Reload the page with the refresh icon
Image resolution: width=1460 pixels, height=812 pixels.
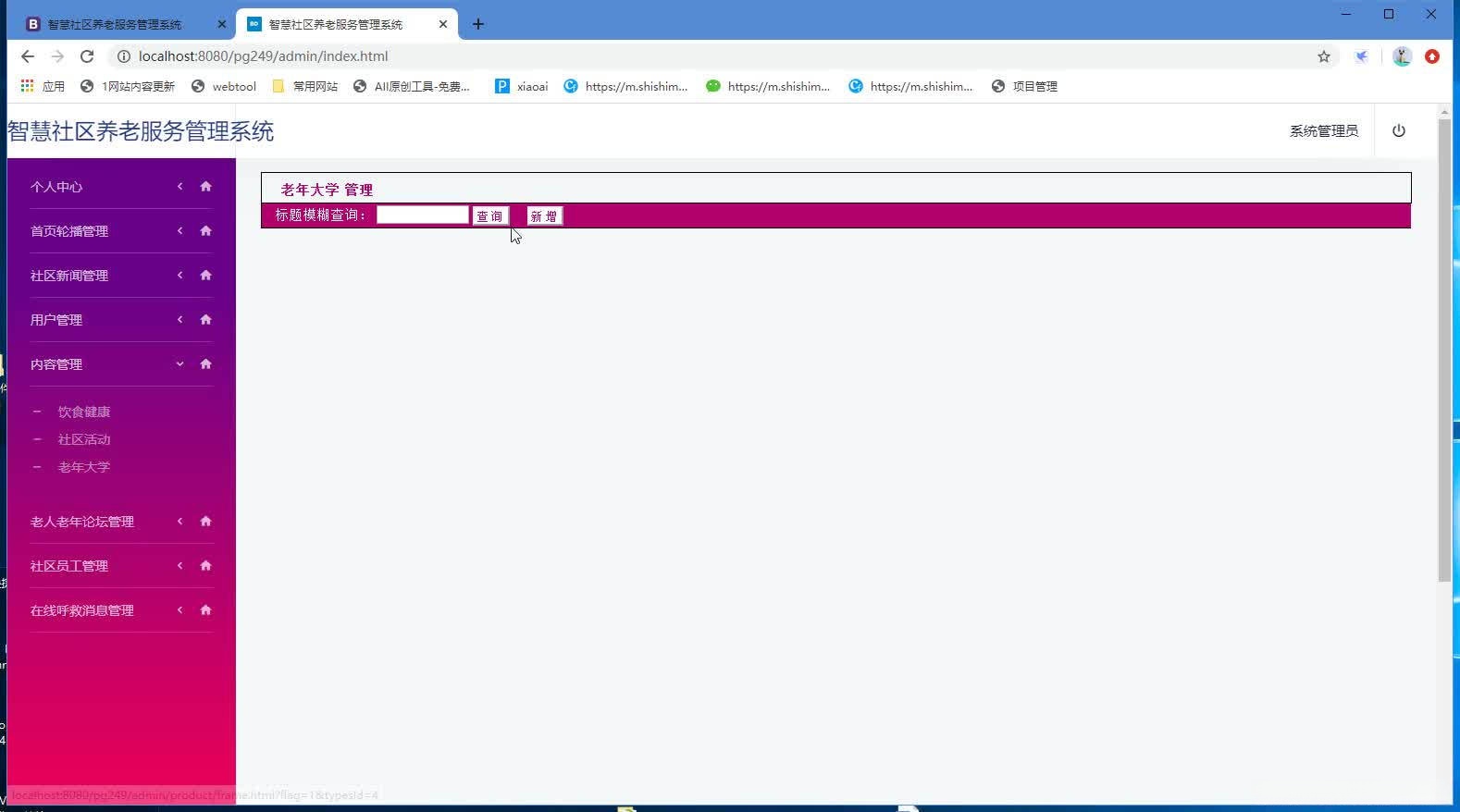(87, 56)
